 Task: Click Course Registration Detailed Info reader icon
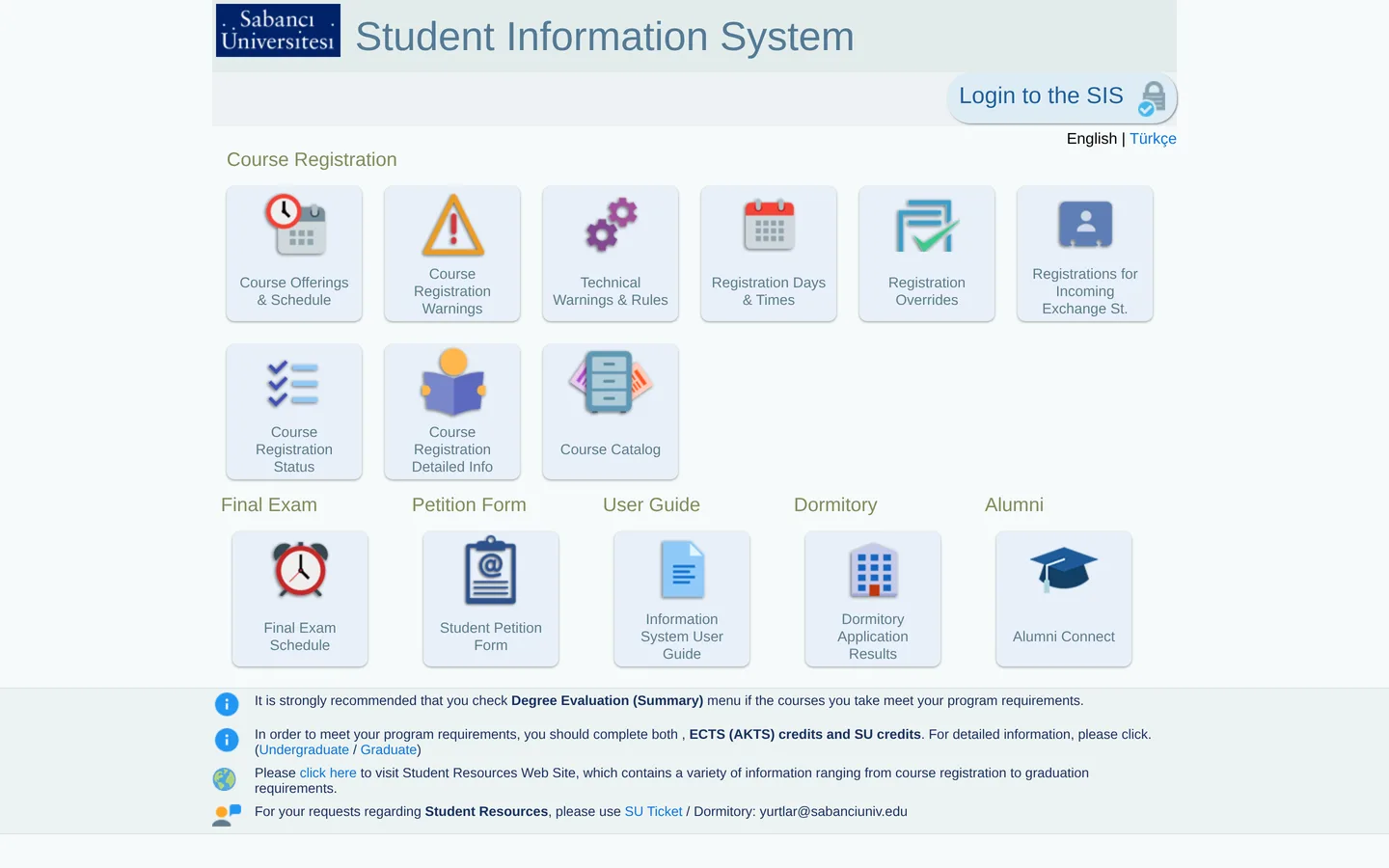pos(452,383)
